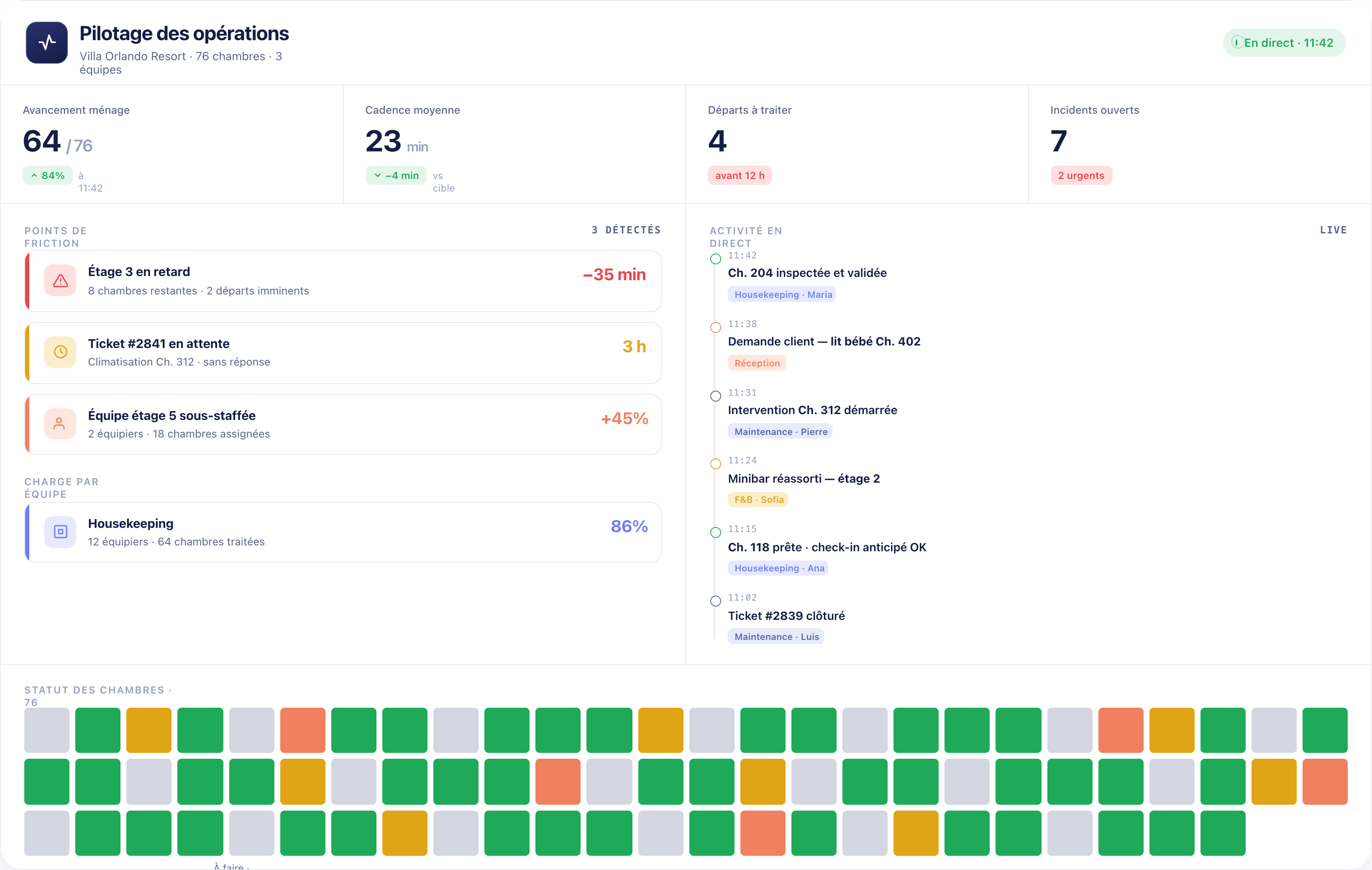Click 'Ch. 118 prête · check-in anticipé OK'
This screenshot has width=1372, height=870.
(827, 547)
